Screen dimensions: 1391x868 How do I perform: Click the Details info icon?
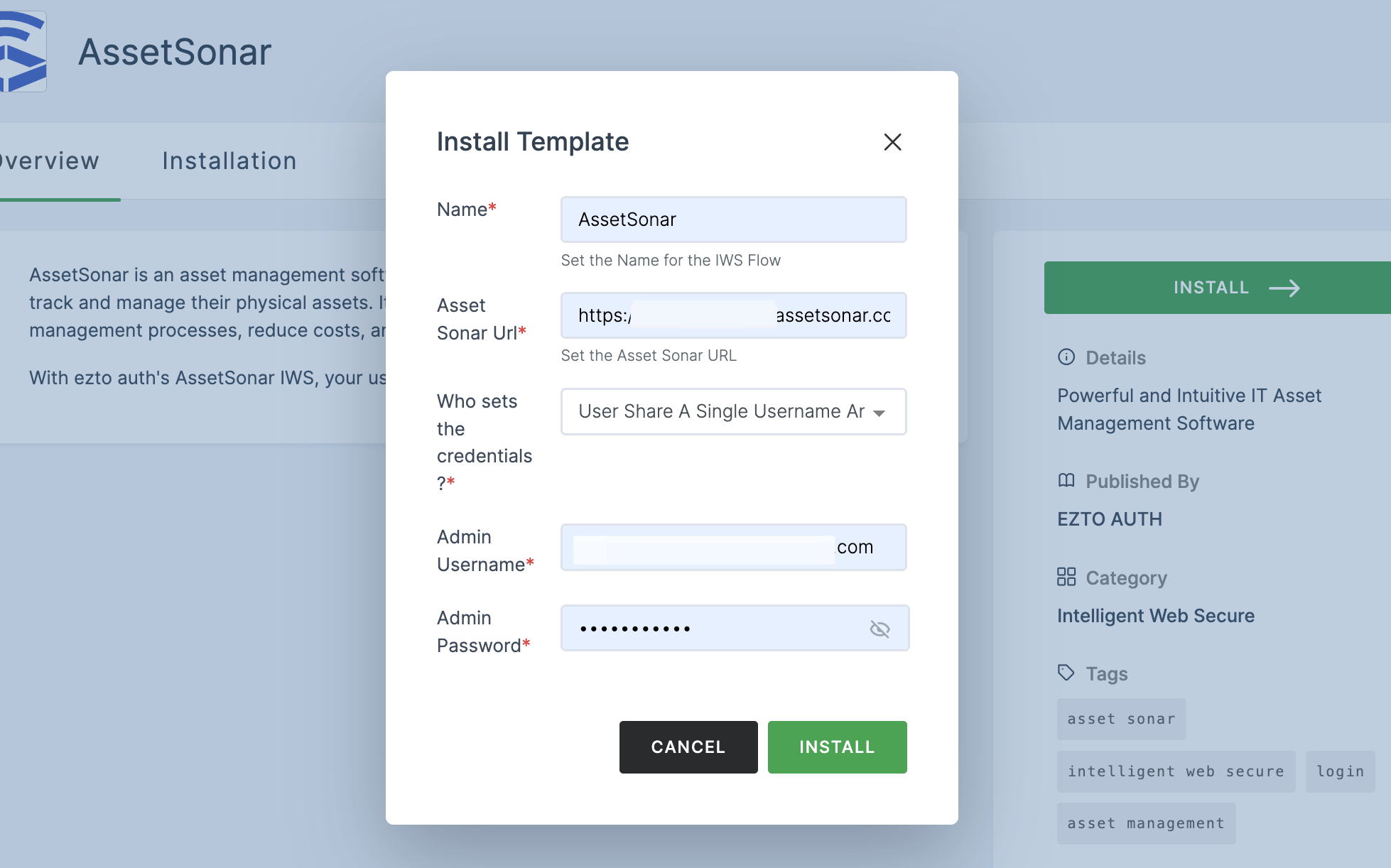[1066, 357]
